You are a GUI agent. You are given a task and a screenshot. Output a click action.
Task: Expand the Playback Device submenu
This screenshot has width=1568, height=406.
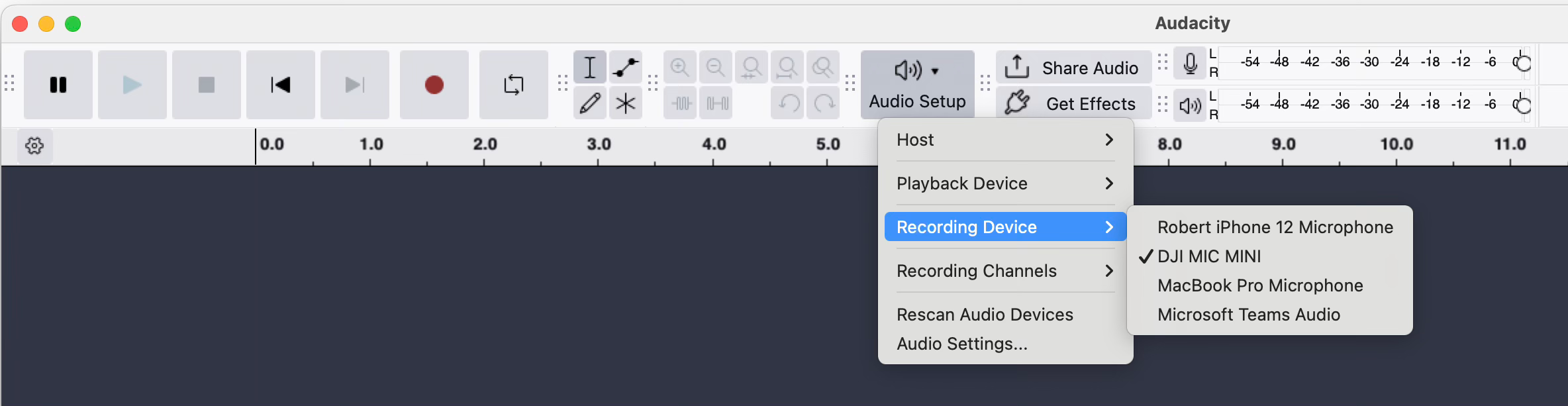point(1005,183)
